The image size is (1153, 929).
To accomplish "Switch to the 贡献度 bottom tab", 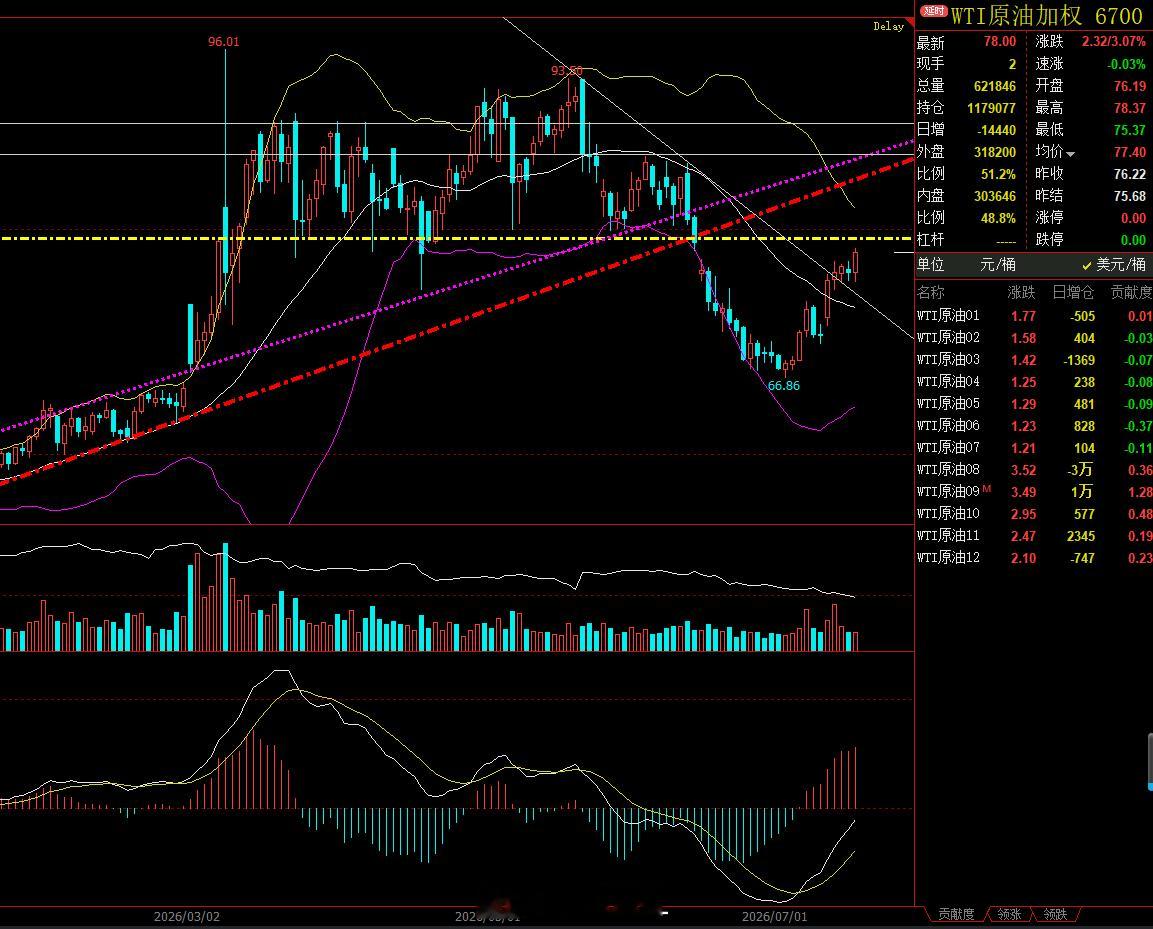I will point(955,914).
